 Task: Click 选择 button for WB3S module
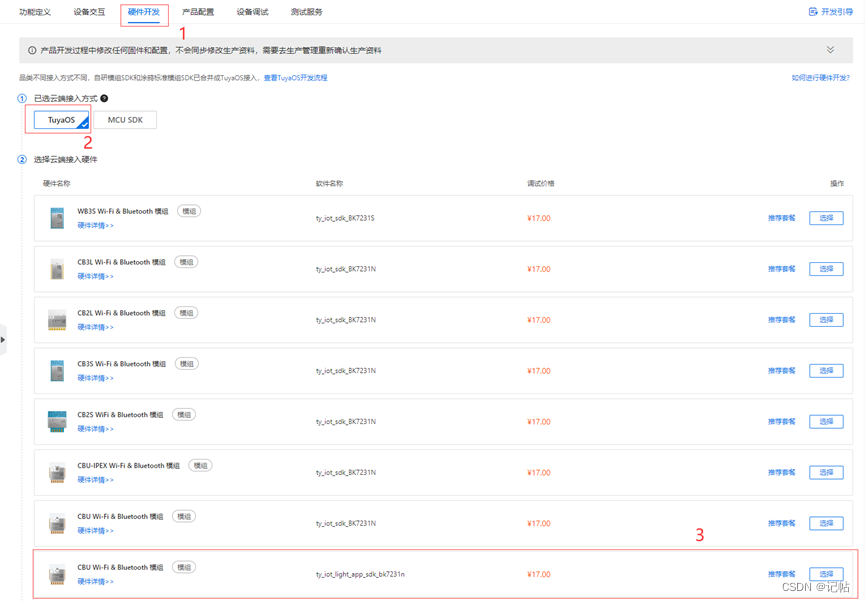[x=826, y=218]
